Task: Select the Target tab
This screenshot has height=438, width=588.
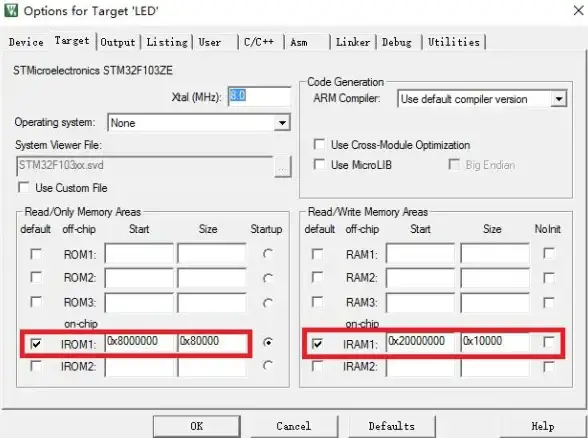Action: point(72,40)
